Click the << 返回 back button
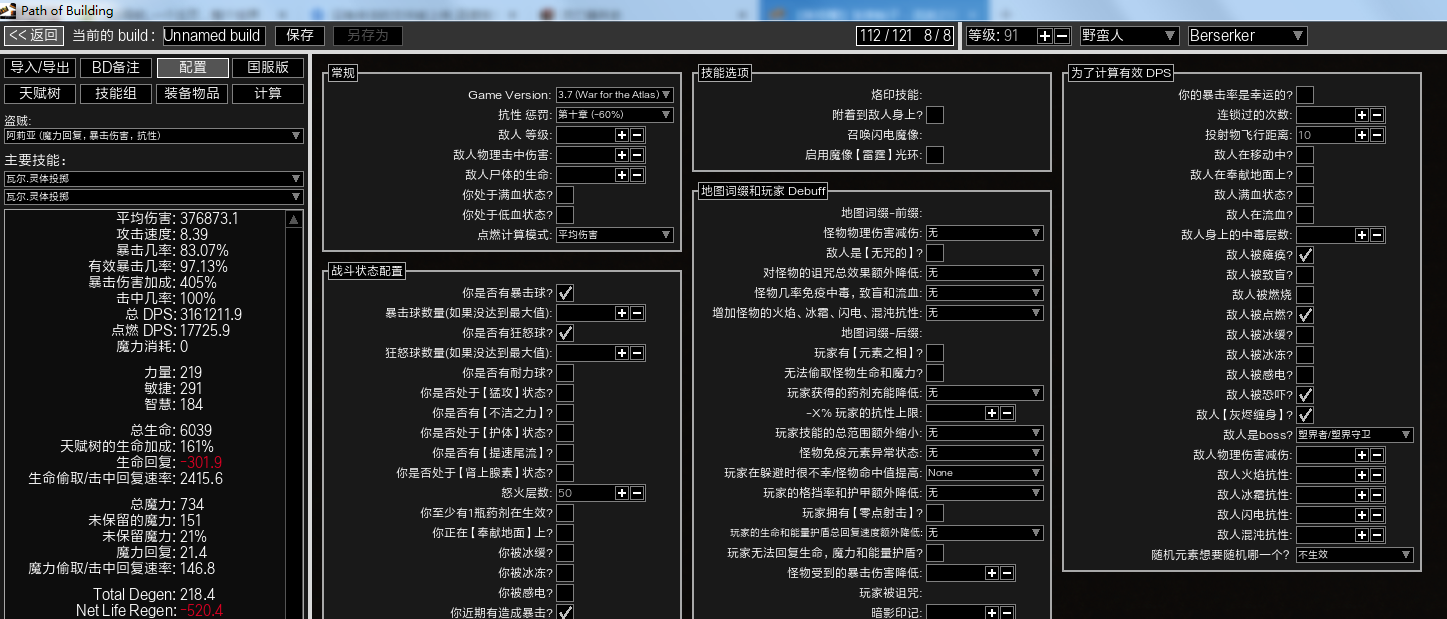 [x=34, y=35]
